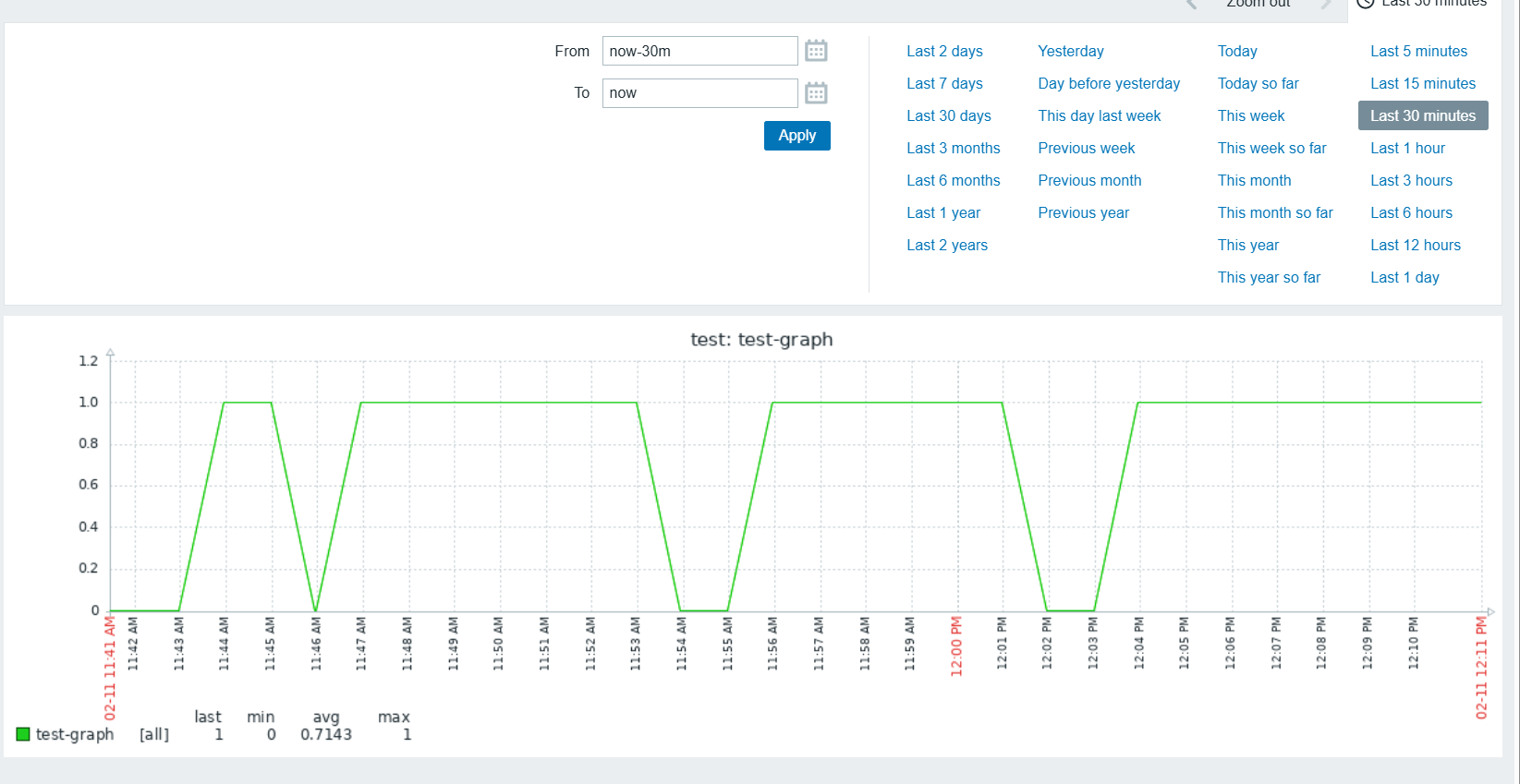Viewport: 1520px width, 784px height.
Task: Set range to Previous month
Action: click(1089, 180)
